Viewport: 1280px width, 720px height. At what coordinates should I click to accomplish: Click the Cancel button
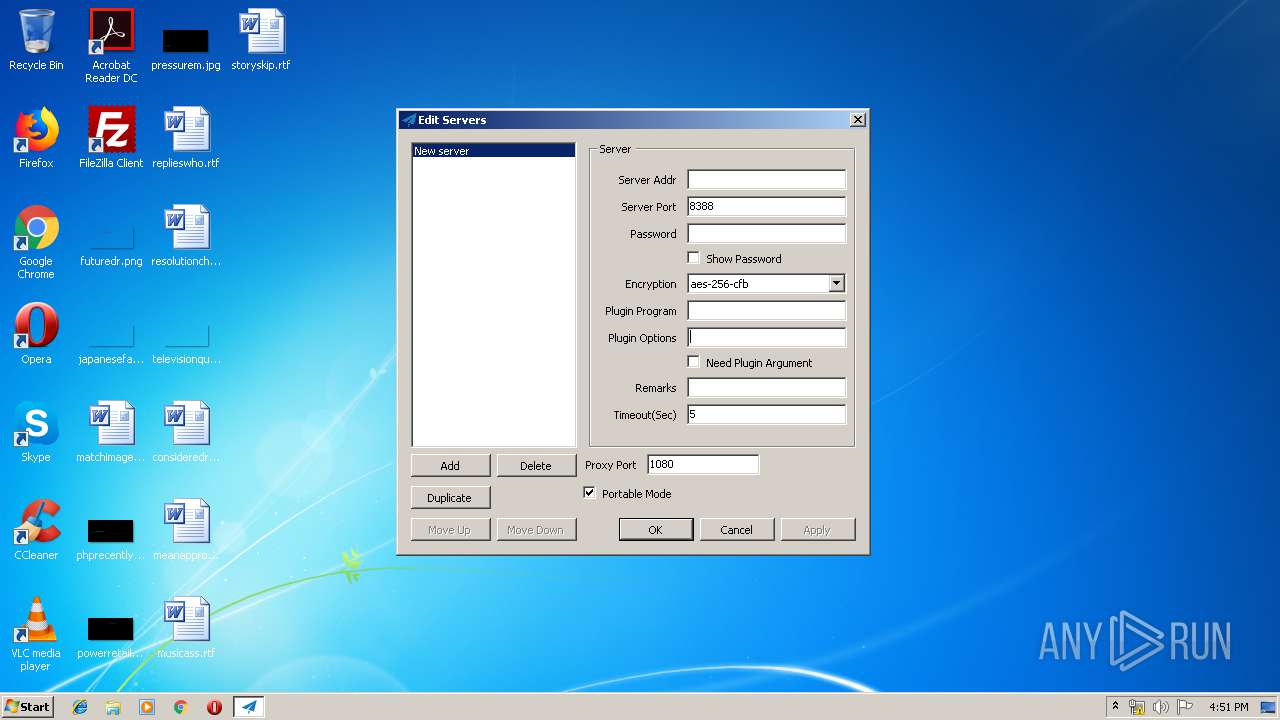736,529
